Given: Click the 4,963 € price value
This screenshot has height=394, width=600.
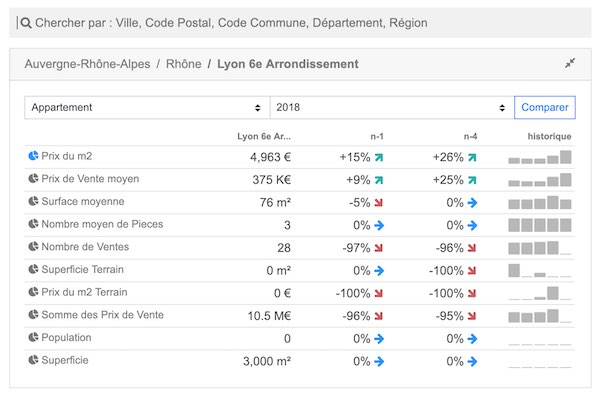Looking at the screenshot, I should (x=271, y=157).
